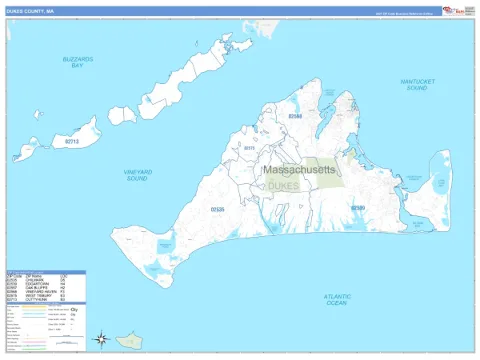Click 'CHILMARK' row in the ZIP legend
Viewport: 480px width, 360px height.
click(x=37, y=280)
